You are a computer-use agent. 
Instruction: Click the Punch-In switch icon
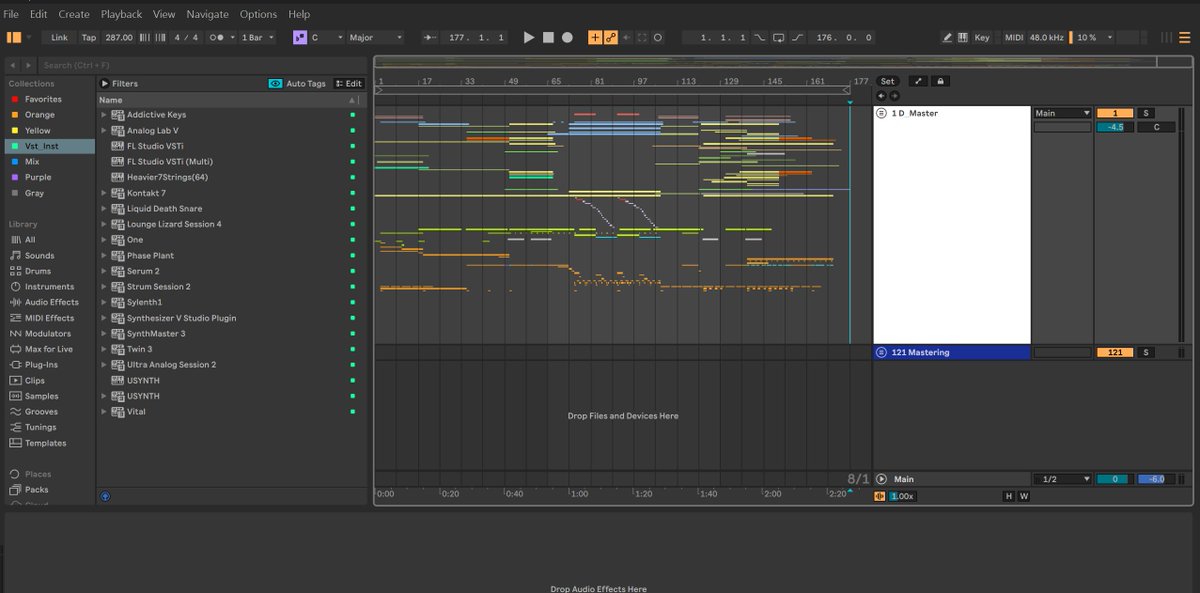pyautogui.click(x=760, y=37)
